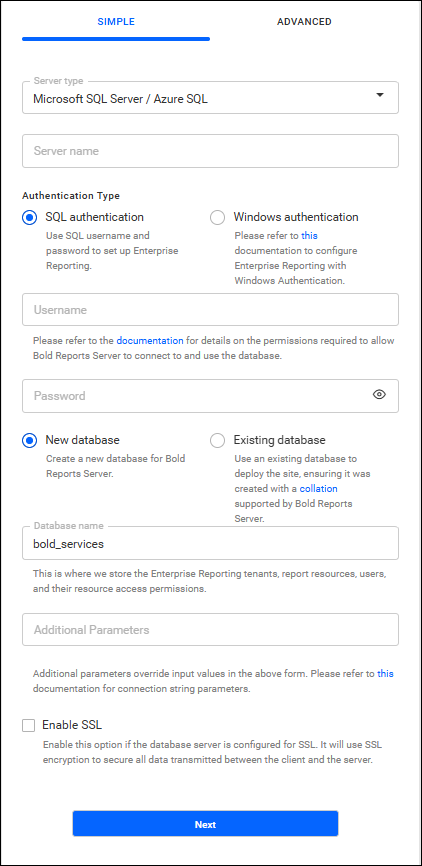Toggle password visibility eye icon

[379, 394]
